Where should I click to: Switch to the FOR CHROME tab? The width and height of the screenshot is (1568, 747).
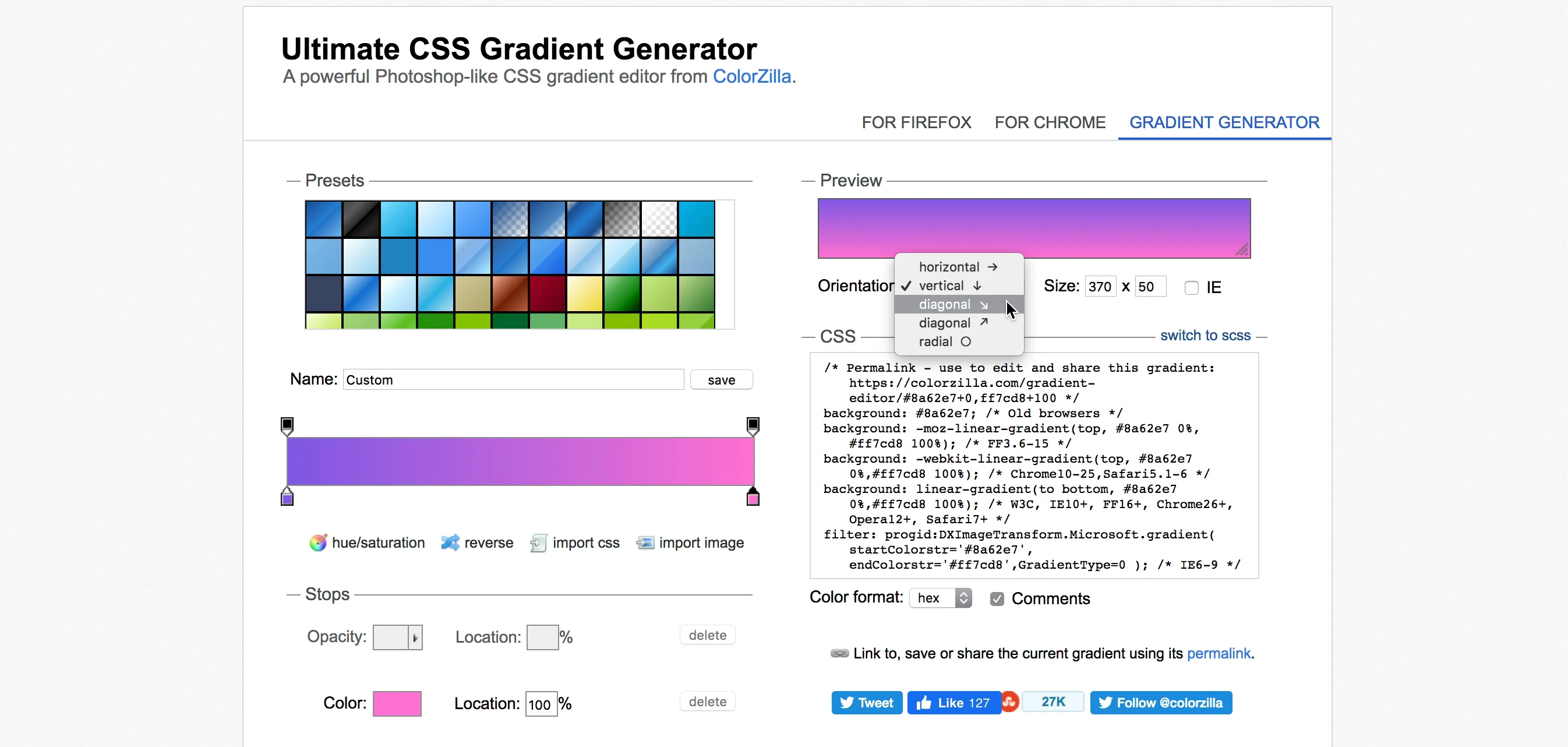[1050, 122]
